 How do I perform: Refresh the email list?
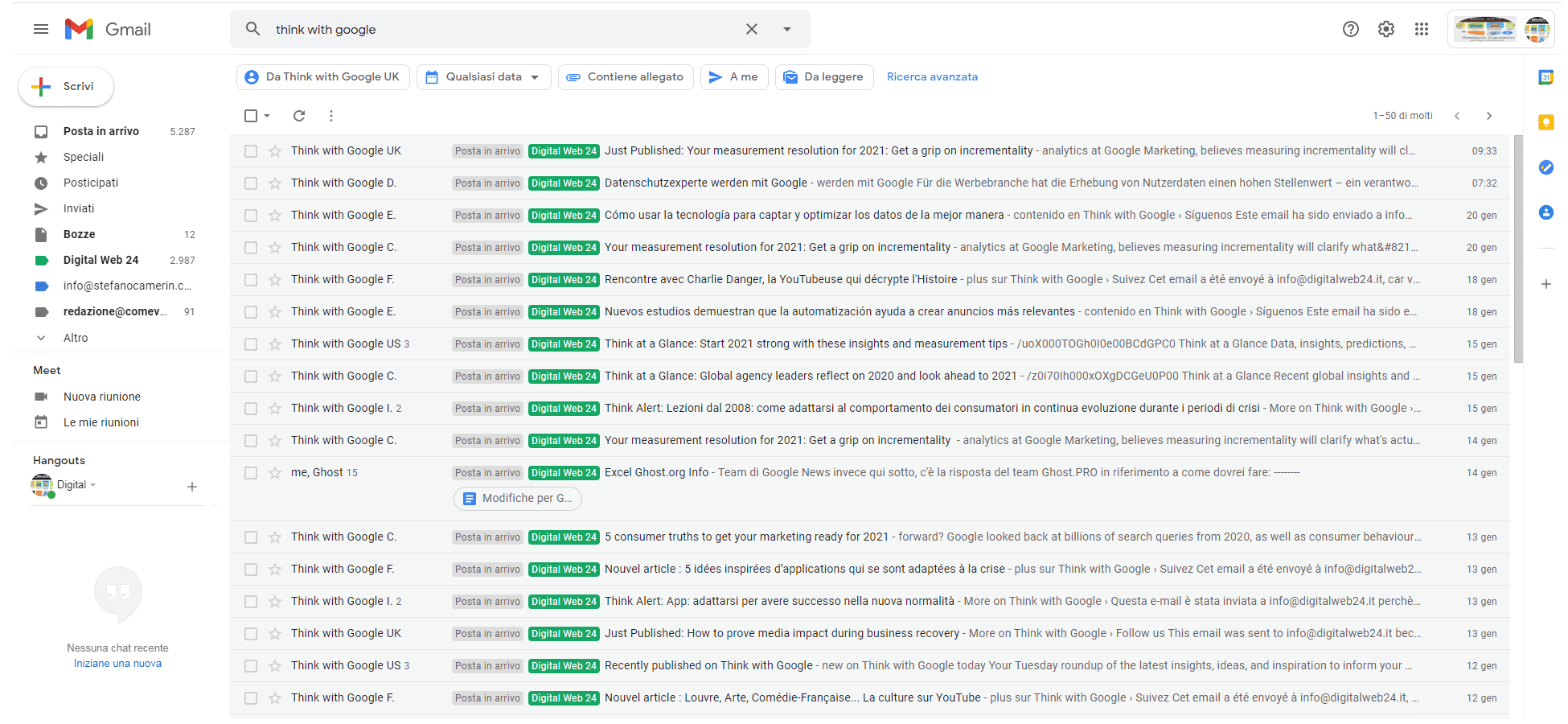pyautogui.click(x=298, y=116)
